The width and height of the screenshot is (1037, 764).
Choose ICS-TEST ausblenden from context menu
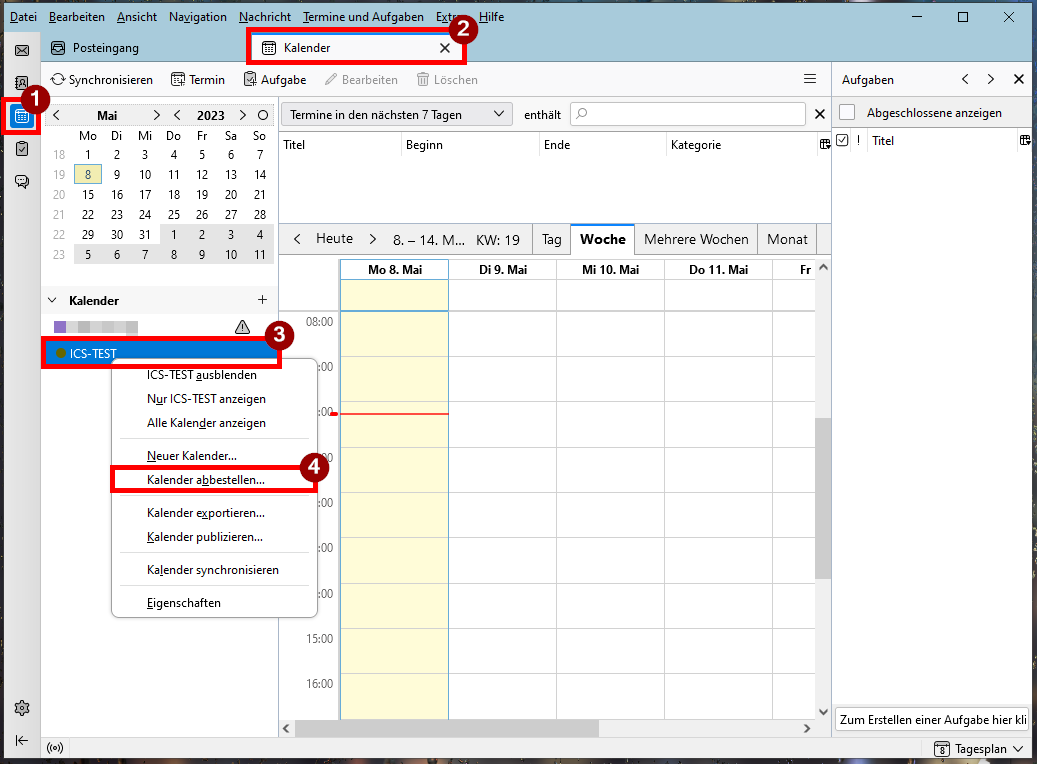(x=214, y=374)
